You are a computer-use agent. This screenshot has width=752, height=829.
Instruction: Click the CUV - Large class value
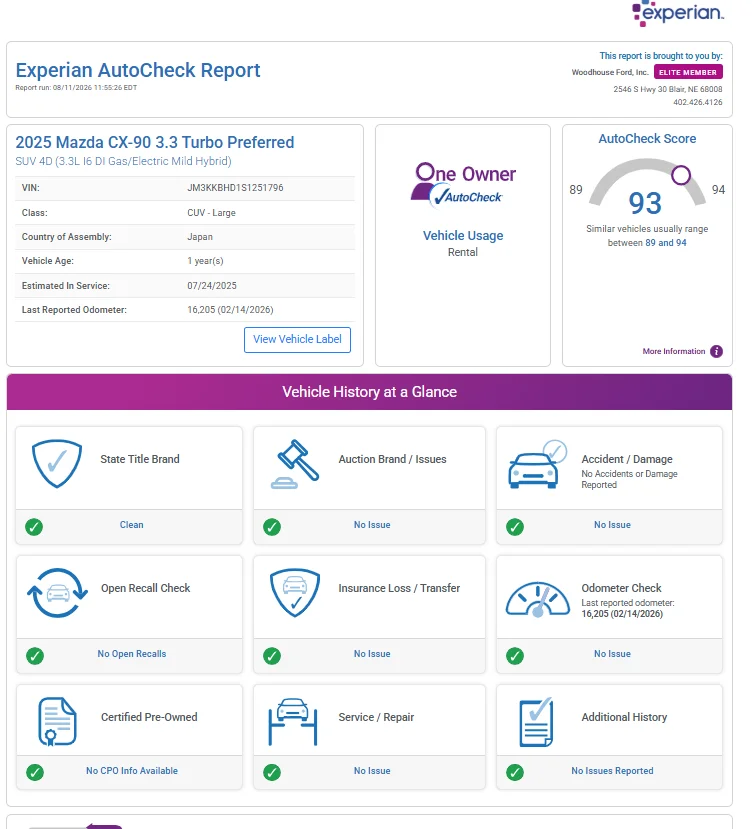point(212,213)
